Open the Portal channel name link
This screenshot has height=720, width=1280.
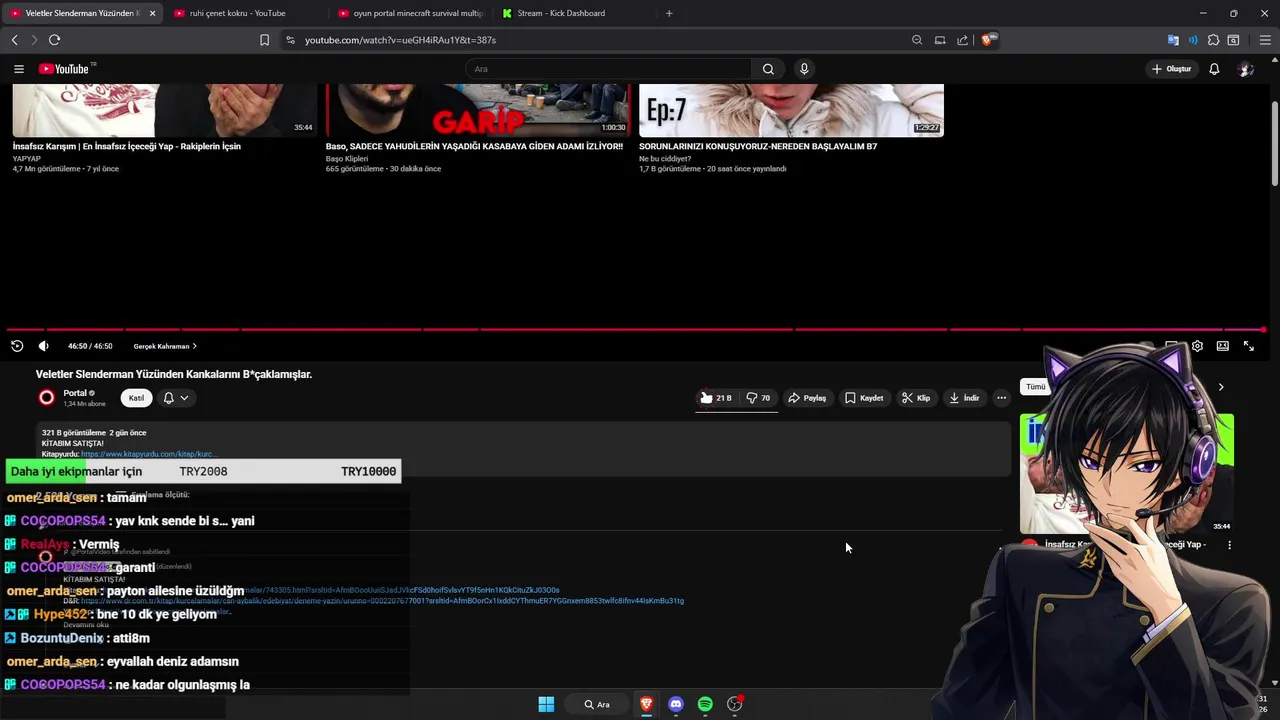pos(75,393)
